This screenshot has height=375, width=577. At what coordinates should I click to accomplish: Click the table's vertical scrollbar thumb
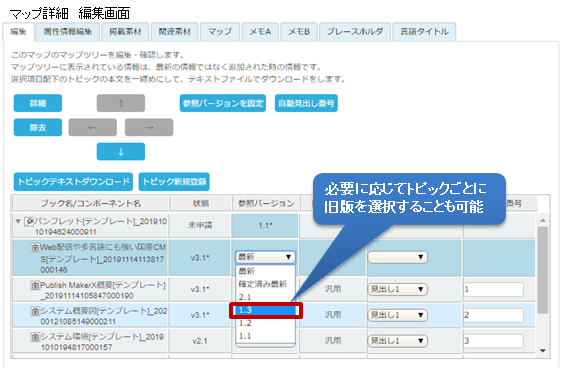coord(543,270)
